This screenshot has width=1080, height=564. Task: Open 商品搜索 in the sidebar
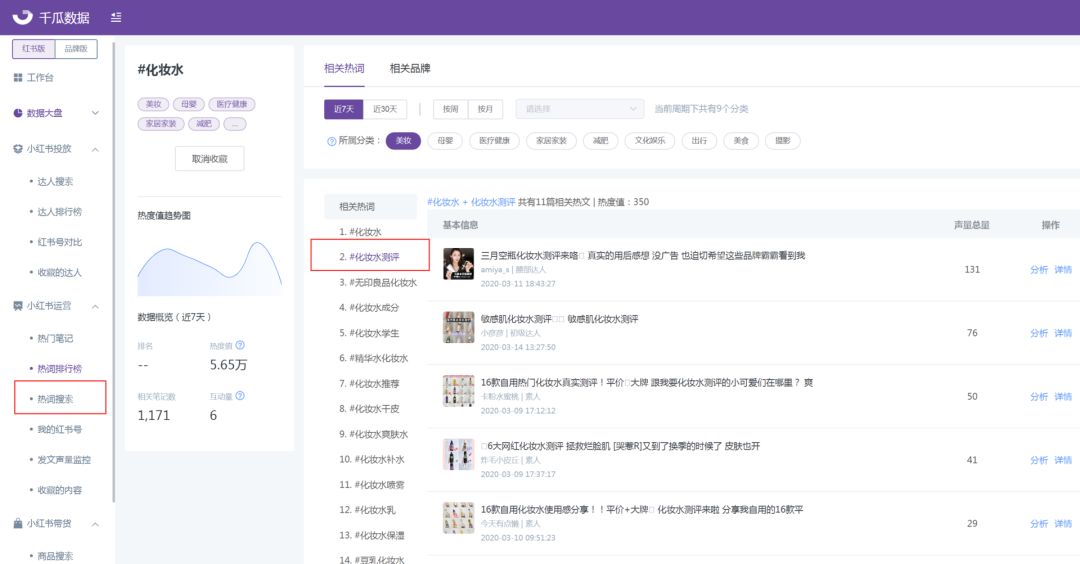(55, 556)
